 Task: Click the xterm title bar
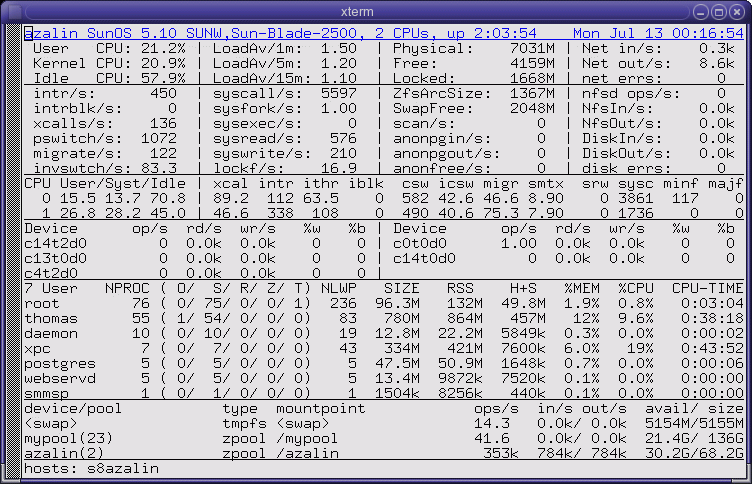tap(357, 12)
